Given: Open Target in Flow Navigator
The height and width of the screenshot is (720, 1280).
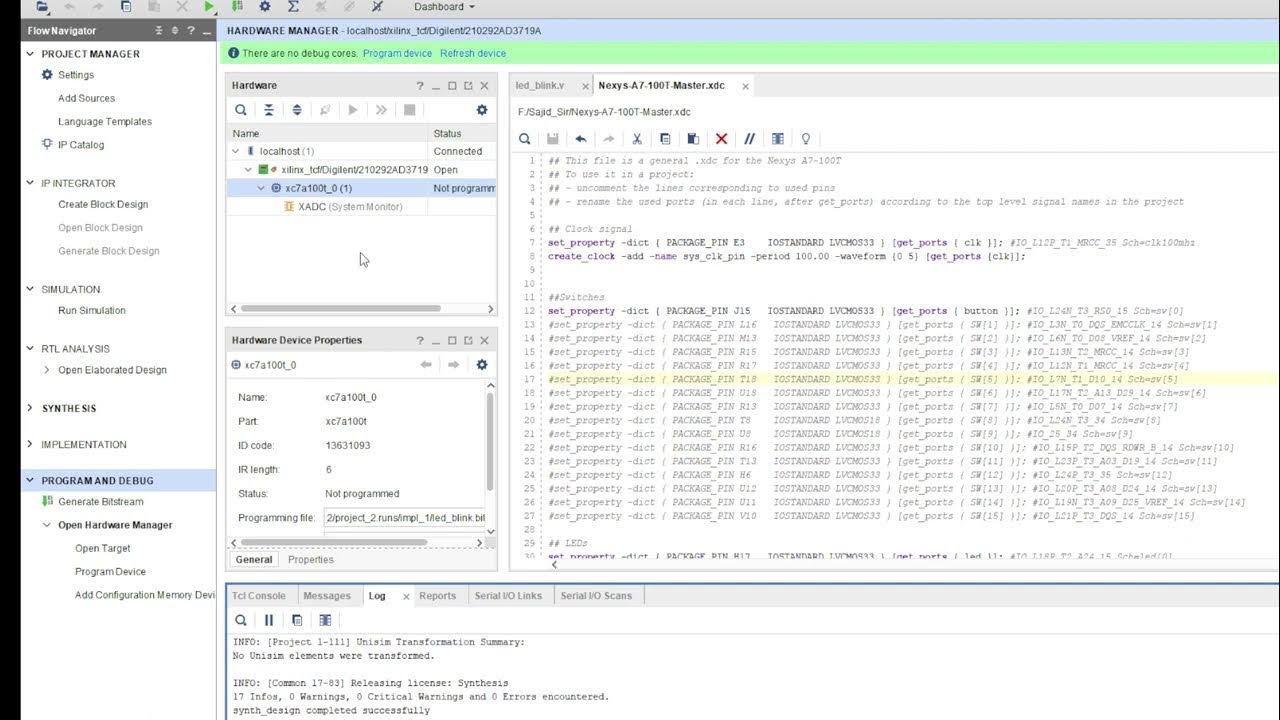Looking at the screenshot, I should click(103, 548).
